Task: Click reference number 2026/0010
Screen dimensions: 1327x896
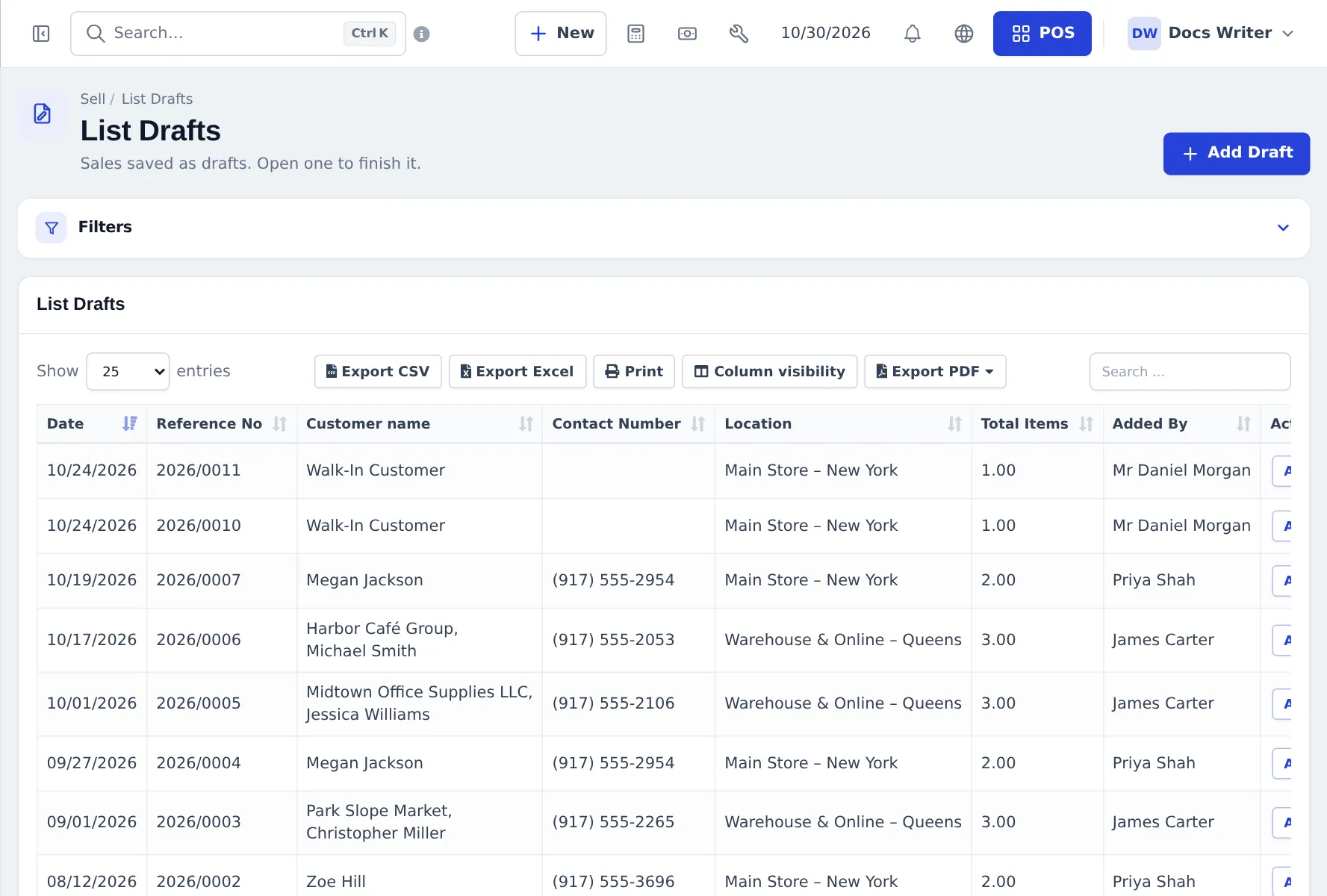Action: 199,526
